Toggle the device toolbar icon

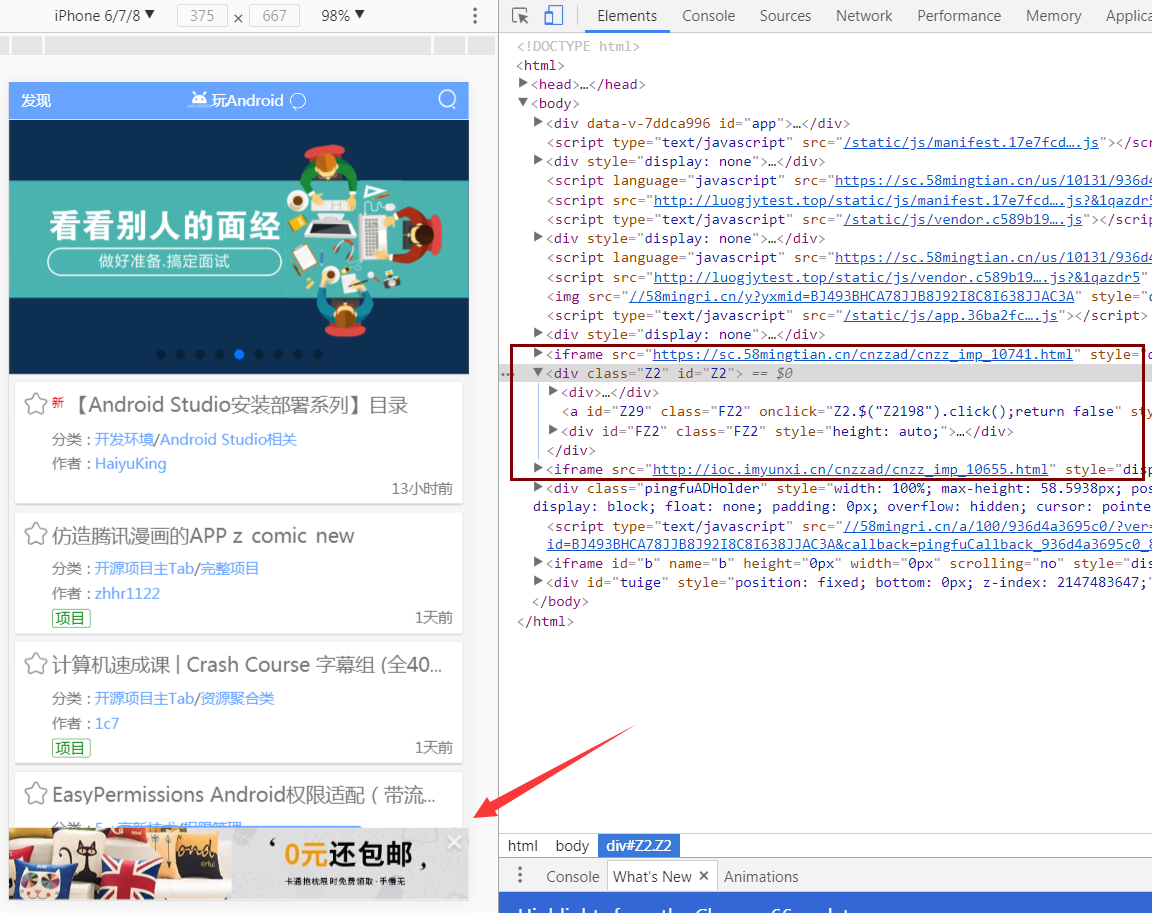[553, 15]
